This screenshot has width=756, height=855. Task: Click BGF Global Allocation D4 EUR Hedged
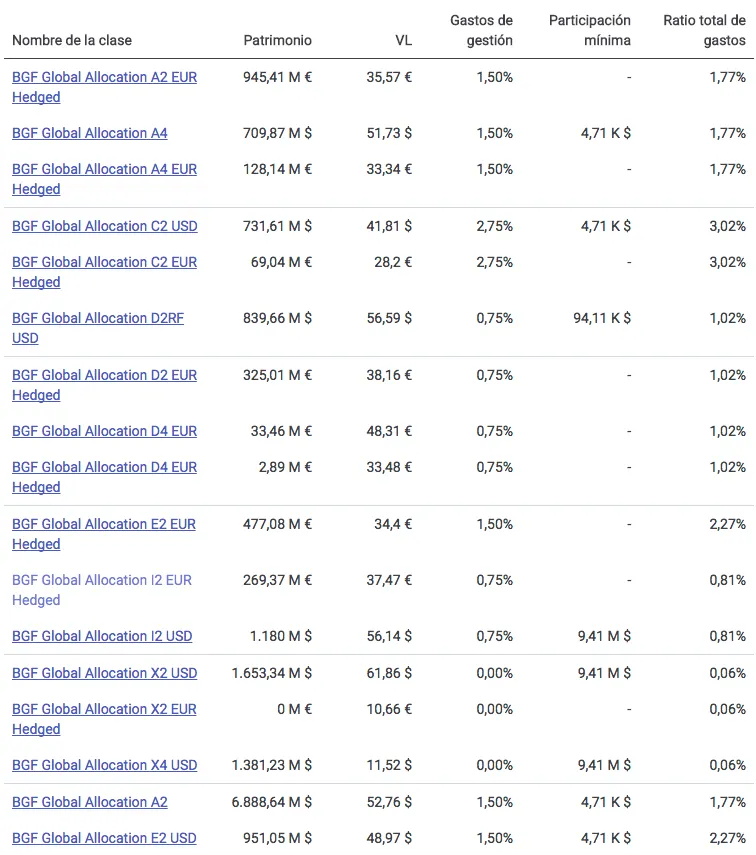coord(104,467)
